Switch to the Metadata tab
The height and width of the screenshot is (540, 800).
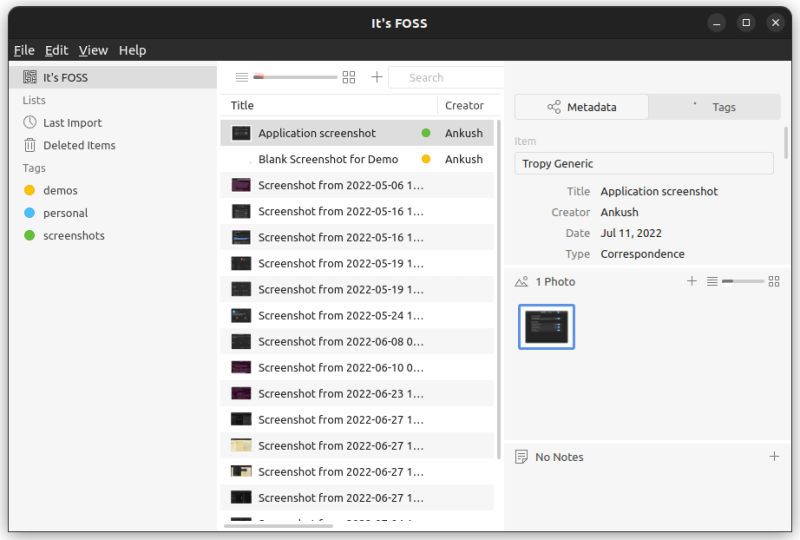582,107
